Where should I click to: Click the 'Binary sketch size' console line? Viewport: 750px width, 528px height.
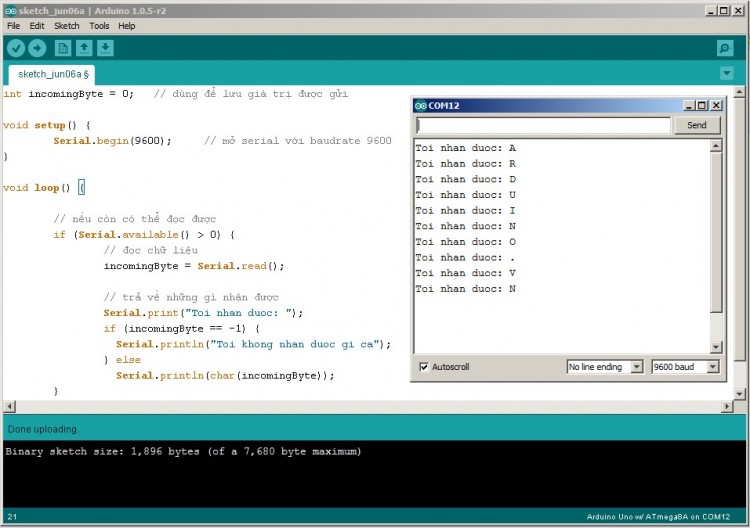click(x=183, y=451)
